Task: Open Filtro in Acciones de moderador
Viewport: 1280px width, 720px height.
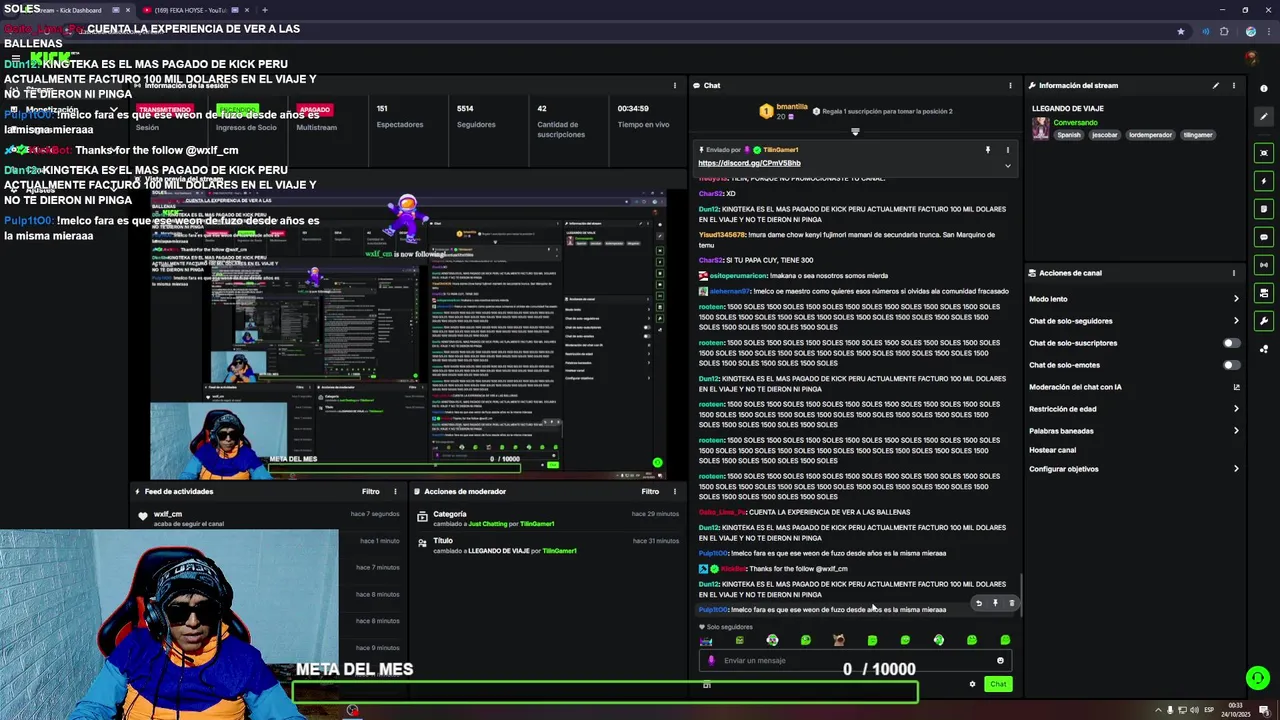Action: (650, 491)
